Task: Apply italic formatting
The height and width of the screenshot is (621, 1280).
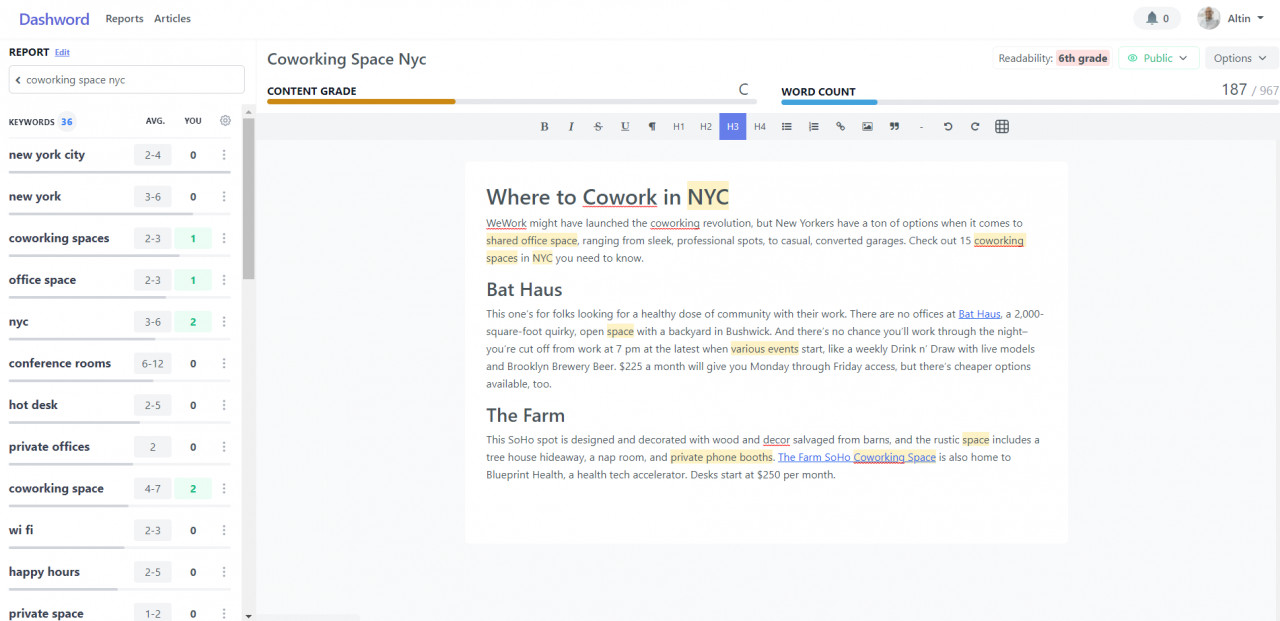Action: (x=571, y=127)
